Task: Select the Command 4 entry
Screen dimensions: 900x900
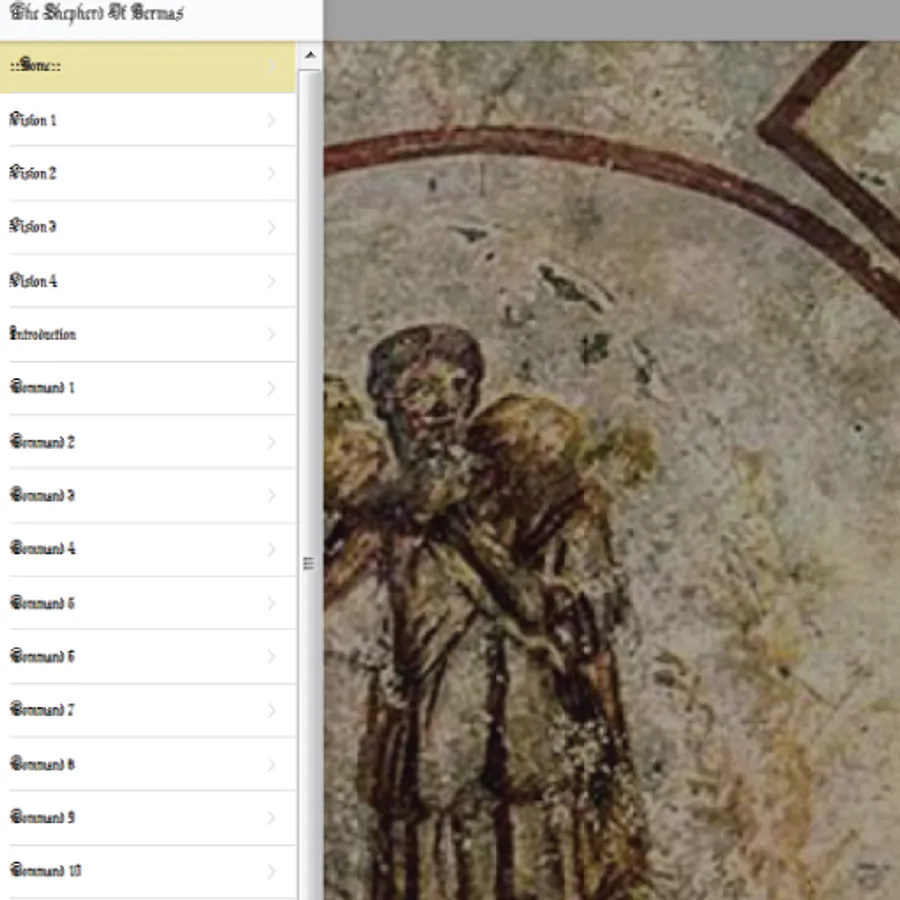Action: (x=148, y=549)
